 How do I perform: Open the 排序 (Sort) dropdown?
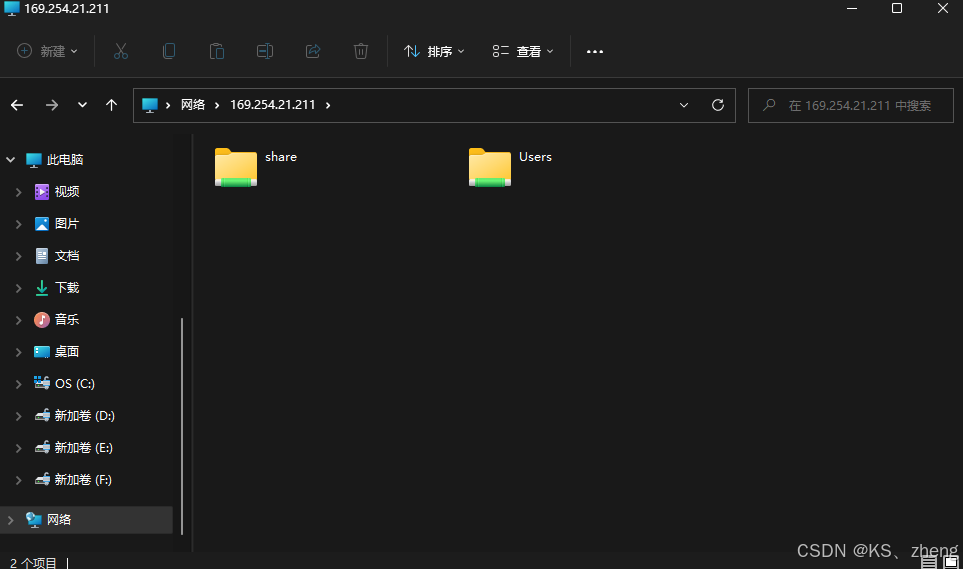click(434, 51)
